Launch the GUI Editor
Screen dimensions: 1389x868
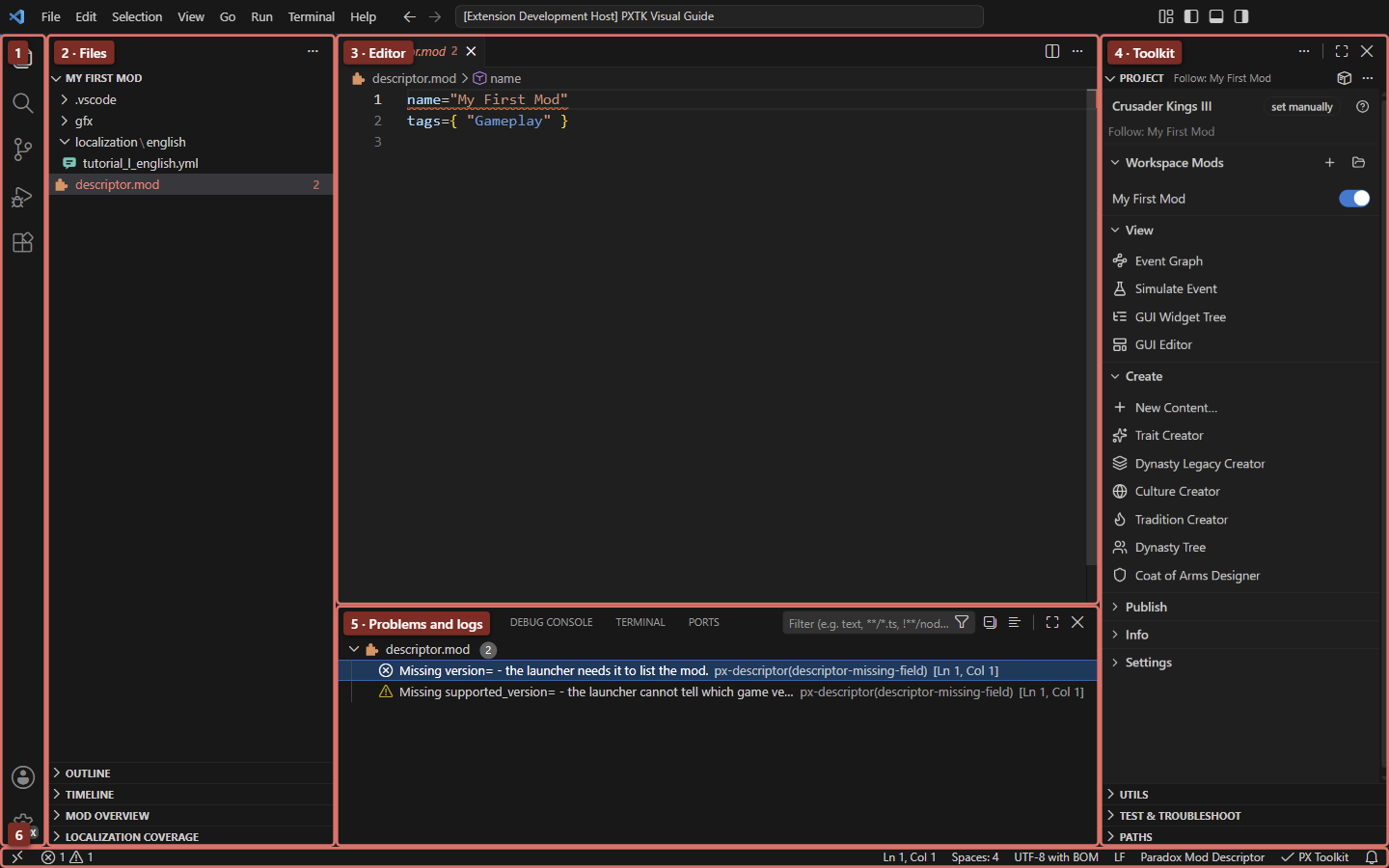1163,344
